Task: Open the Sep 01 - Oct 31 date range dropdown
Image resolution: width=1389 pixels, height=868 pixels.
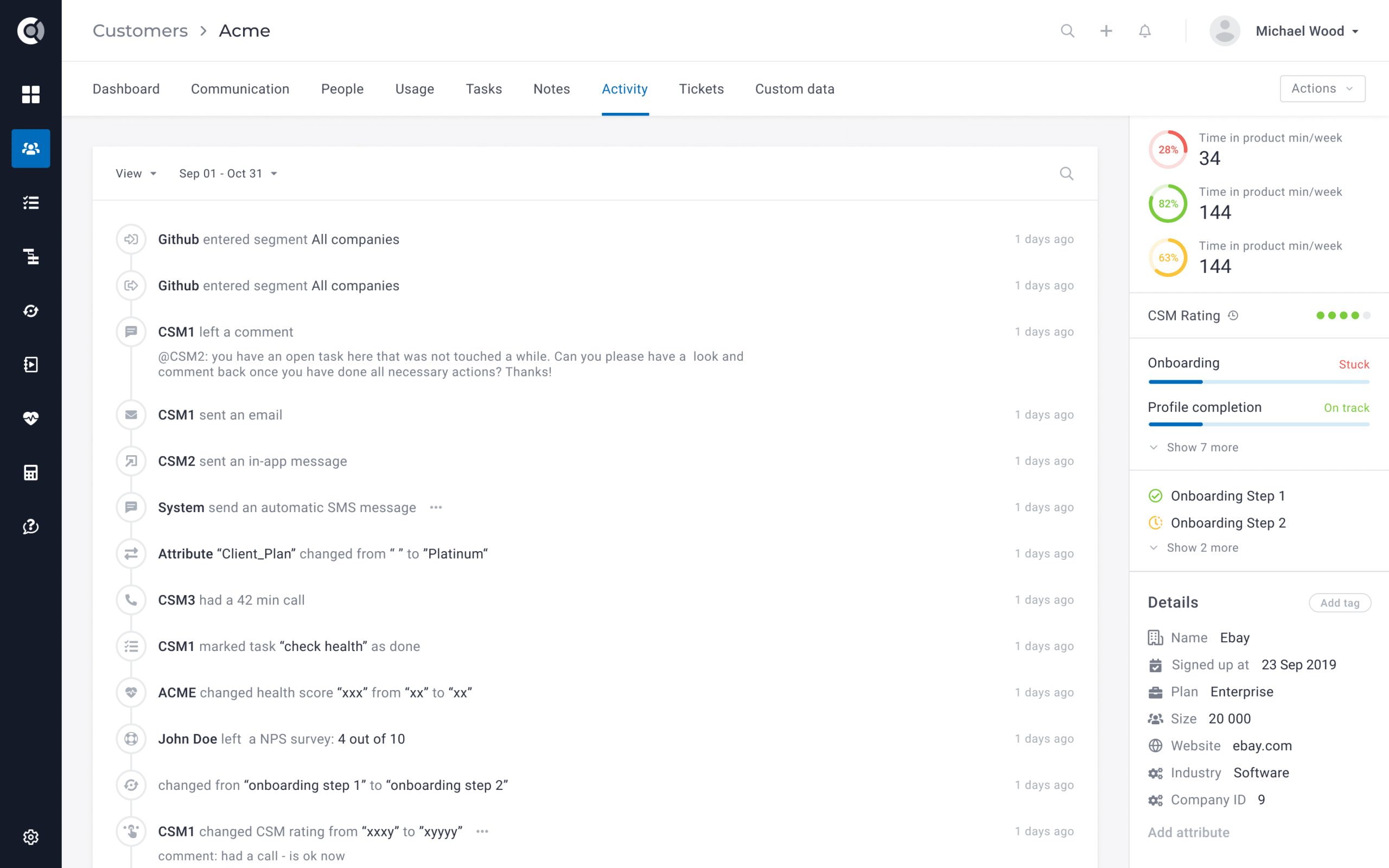Action: pyautogui.click(x=228, y=174)
